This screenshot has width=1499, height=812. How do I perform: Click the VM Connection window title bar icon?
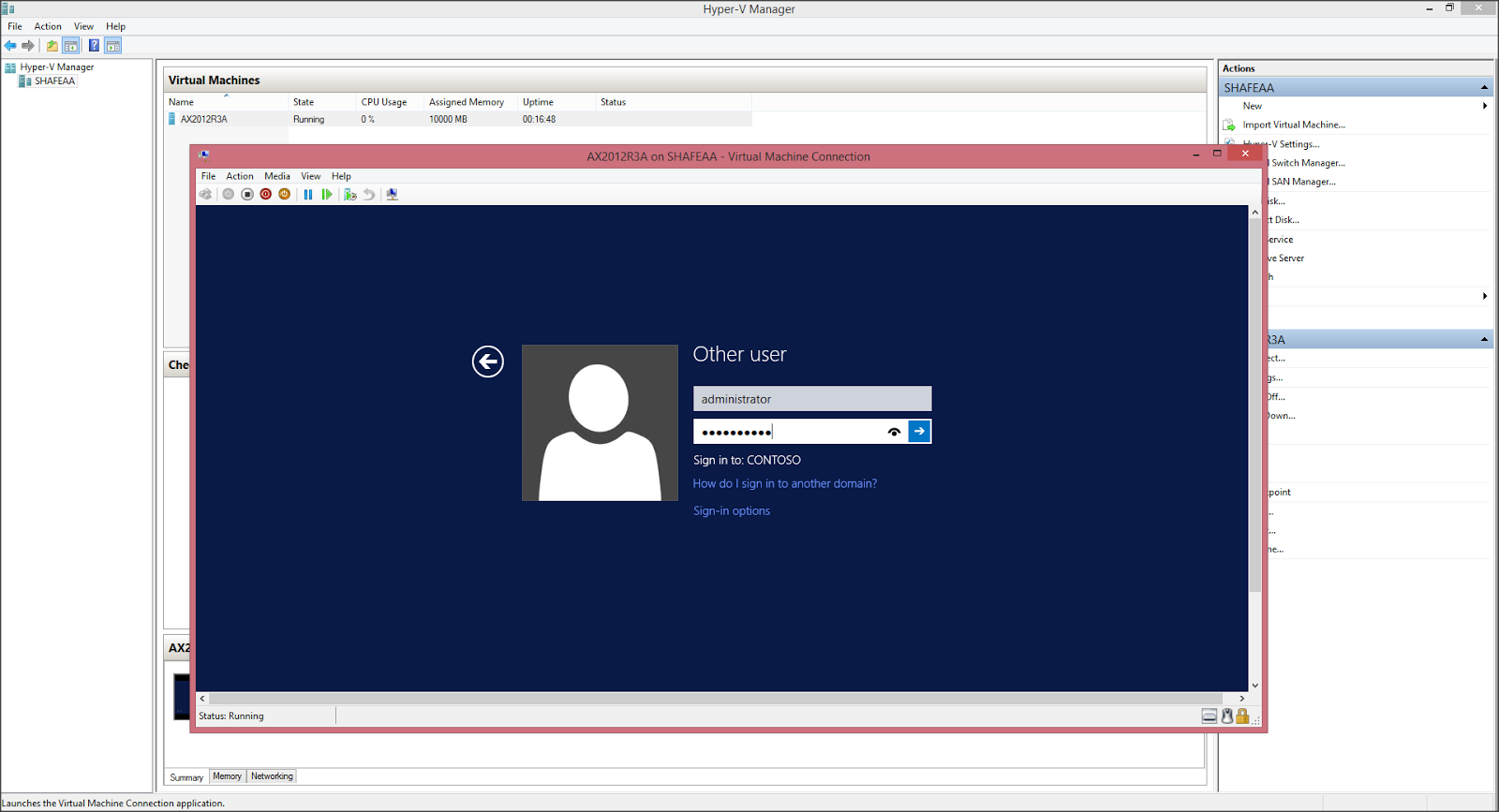point(204,155)
